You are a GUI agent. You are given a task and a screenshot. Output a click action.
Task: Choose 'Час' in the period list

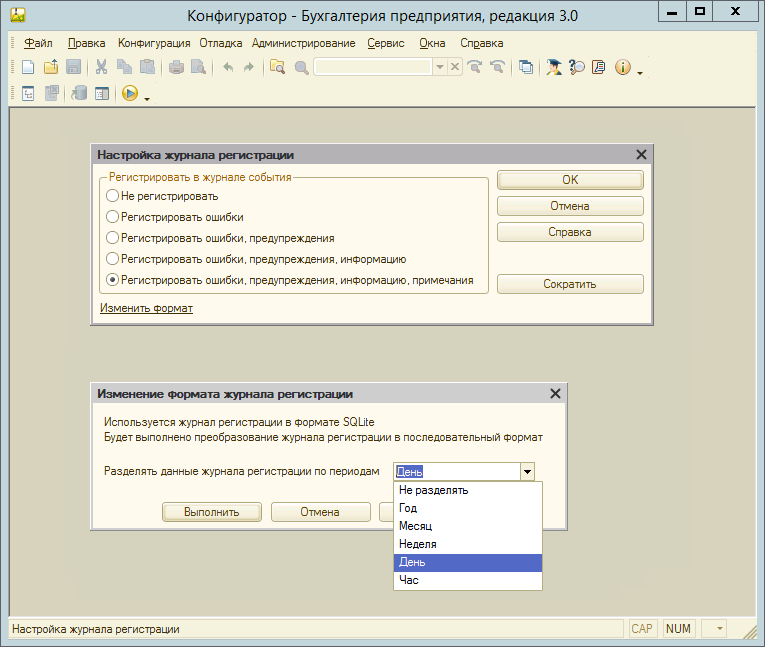468,580
